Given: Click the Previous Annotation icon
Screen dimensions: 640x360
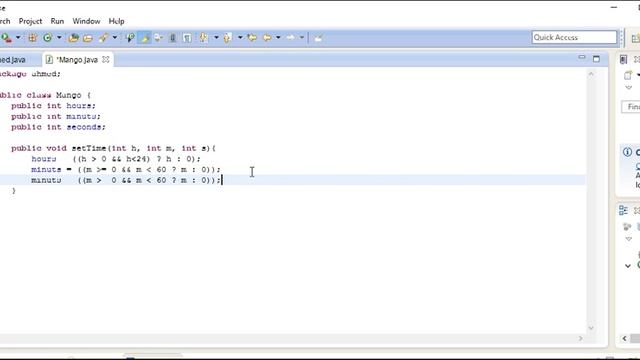Looking at the screenshot, I should (x=228, y=38).
